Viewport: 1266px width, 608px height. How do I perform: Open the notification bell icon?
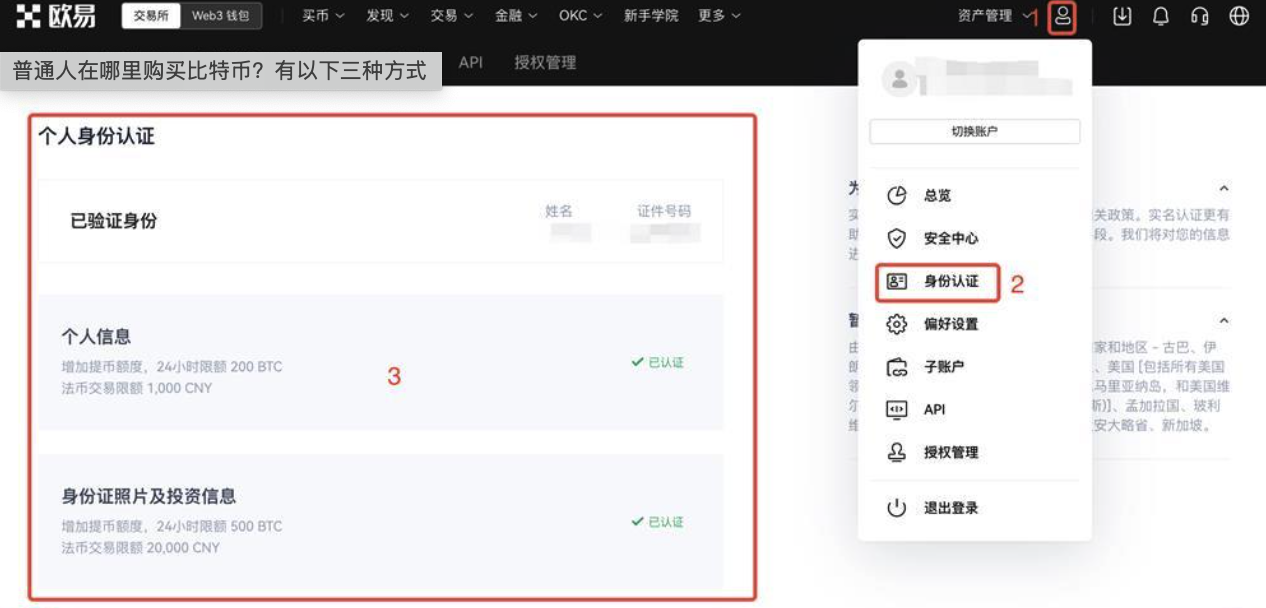[1161, 17]
